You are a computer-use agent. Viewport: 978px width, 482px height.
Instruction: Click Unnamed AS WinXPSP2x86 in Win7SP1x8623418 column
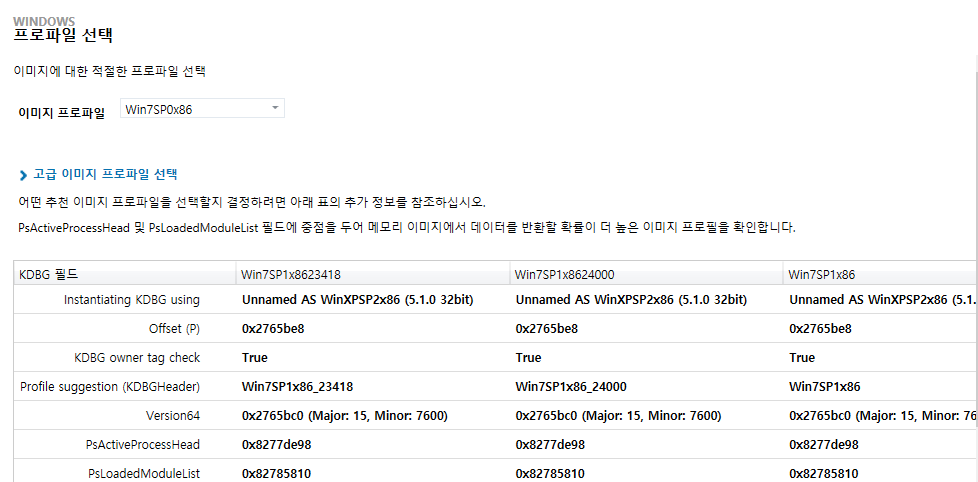click(x=358, y=300)
